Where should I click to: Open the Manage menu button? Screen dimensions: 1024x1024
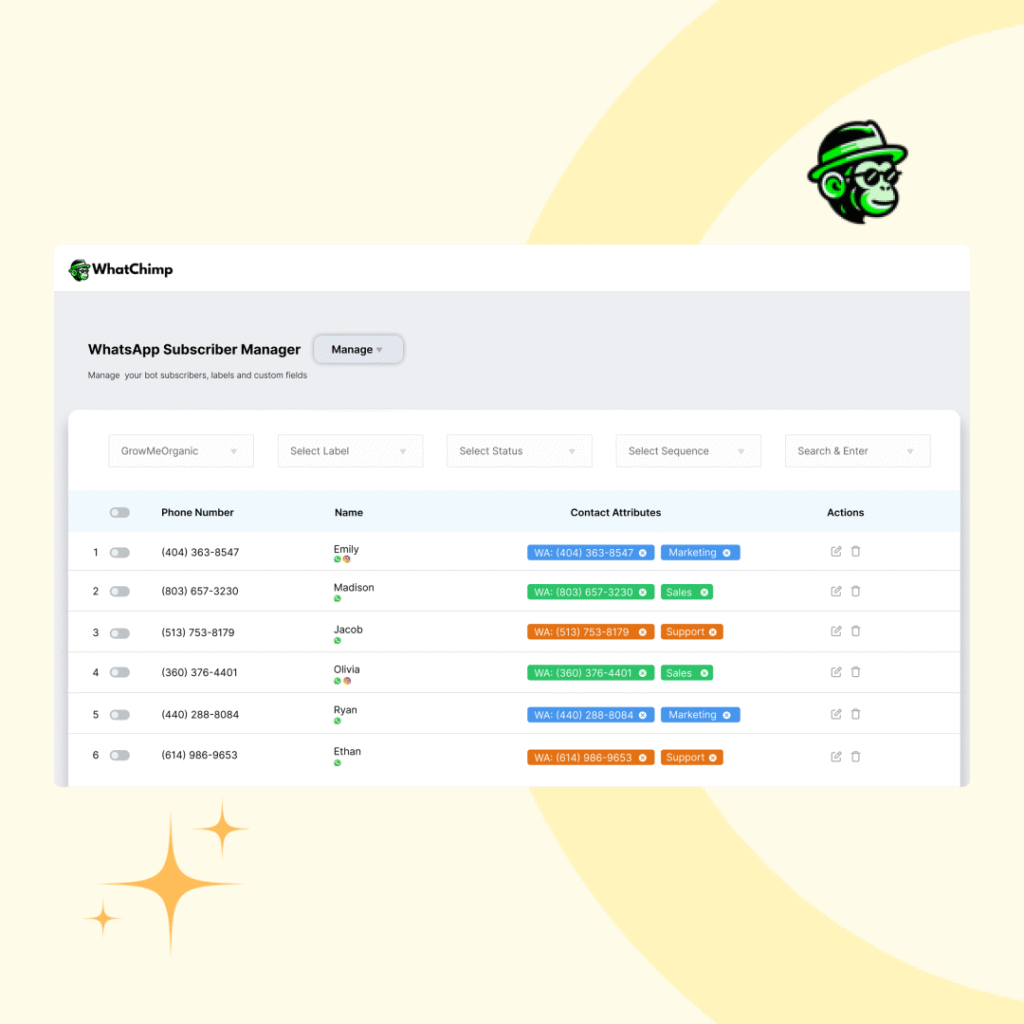pyautogui.click(x=358, y=349)
